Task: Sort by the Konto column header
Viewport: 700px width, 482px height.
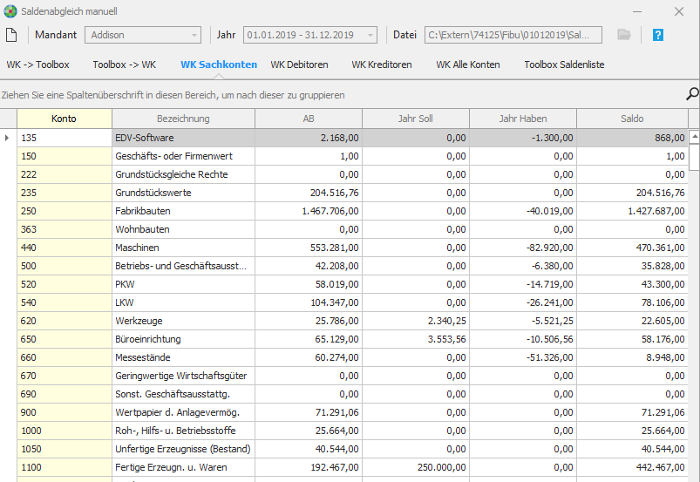Action: pyautogui.click(x=64, y=119)
